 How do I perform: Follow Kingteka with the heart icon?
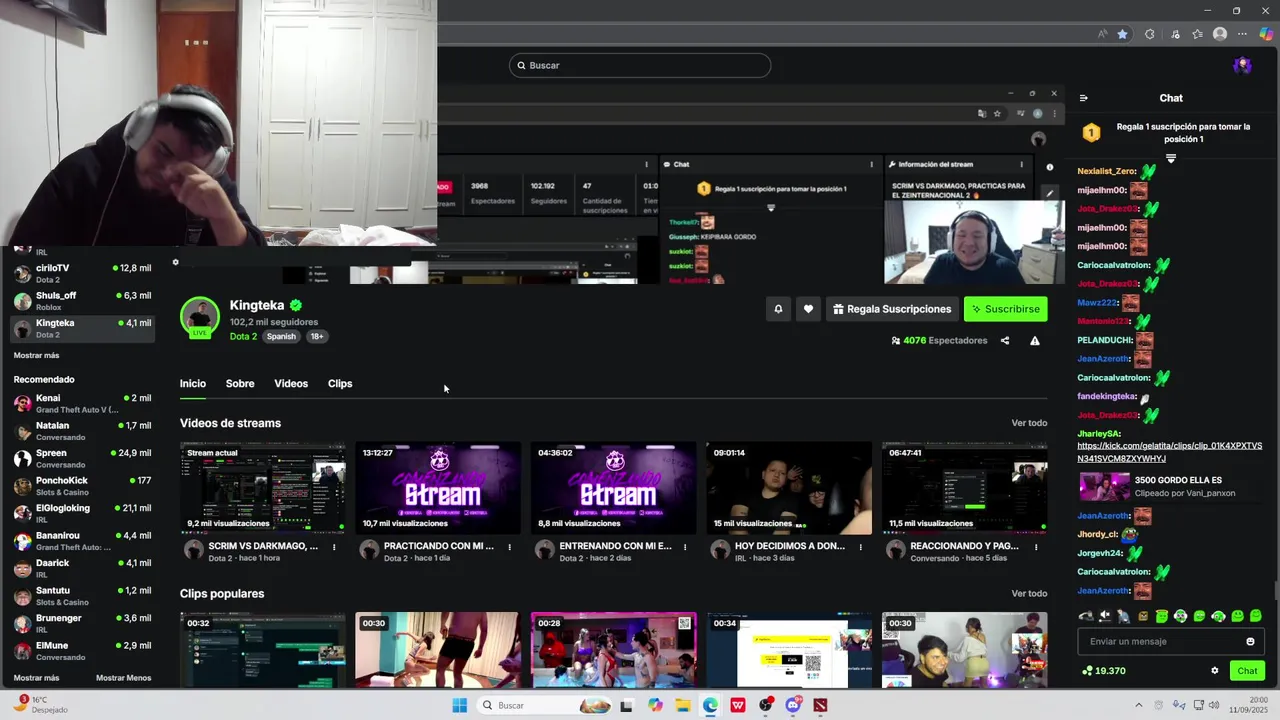point(808,309)
